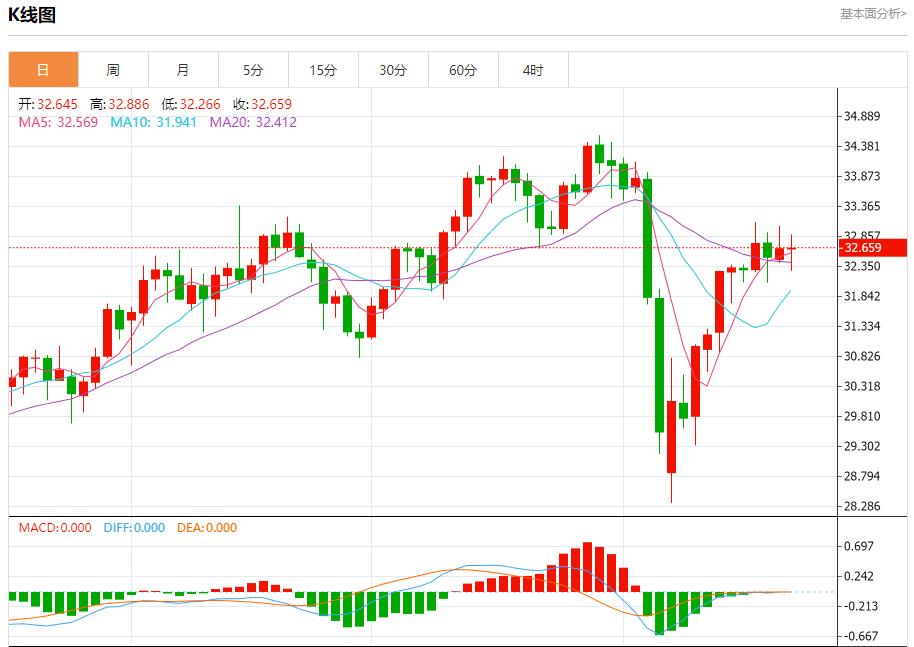
Task: Click the 0.697 MACD axis label
Action: [x=860, y=546]
